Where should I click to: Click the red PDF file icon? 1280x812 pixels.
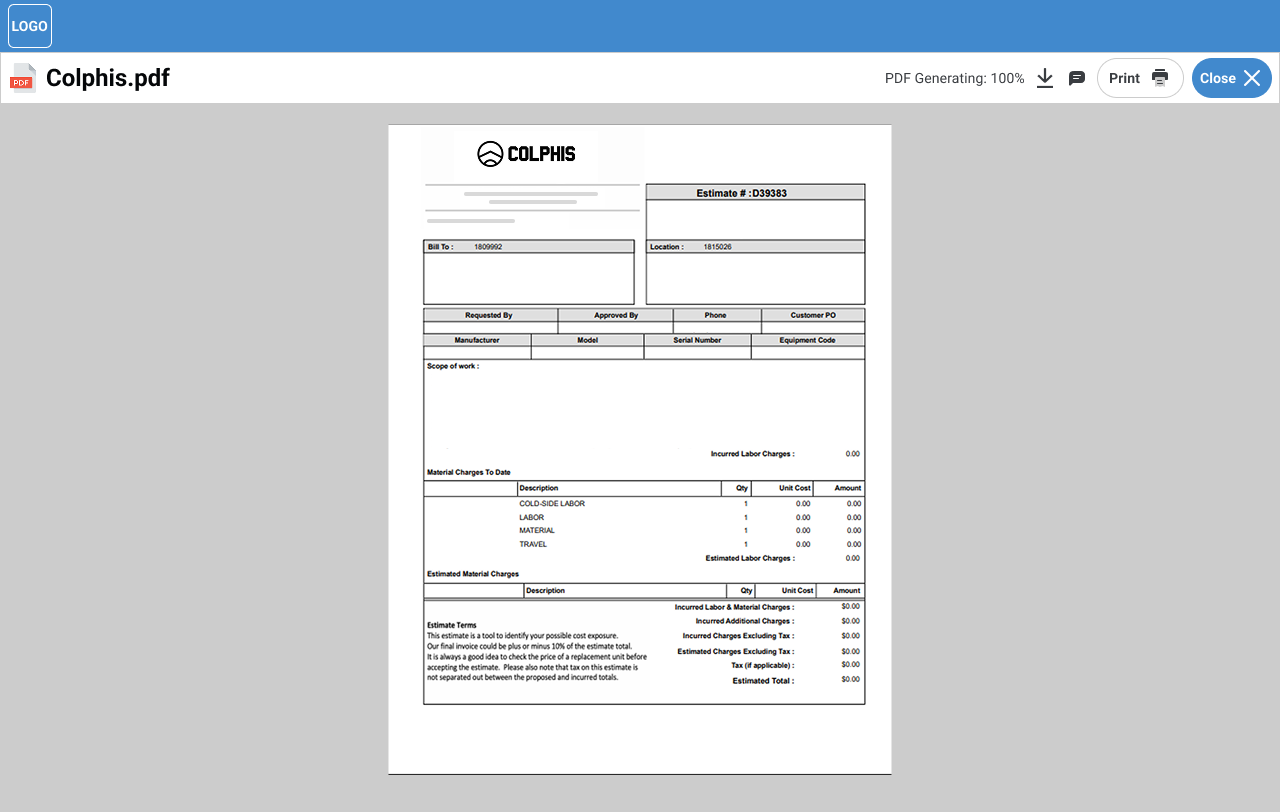[23, 78]
